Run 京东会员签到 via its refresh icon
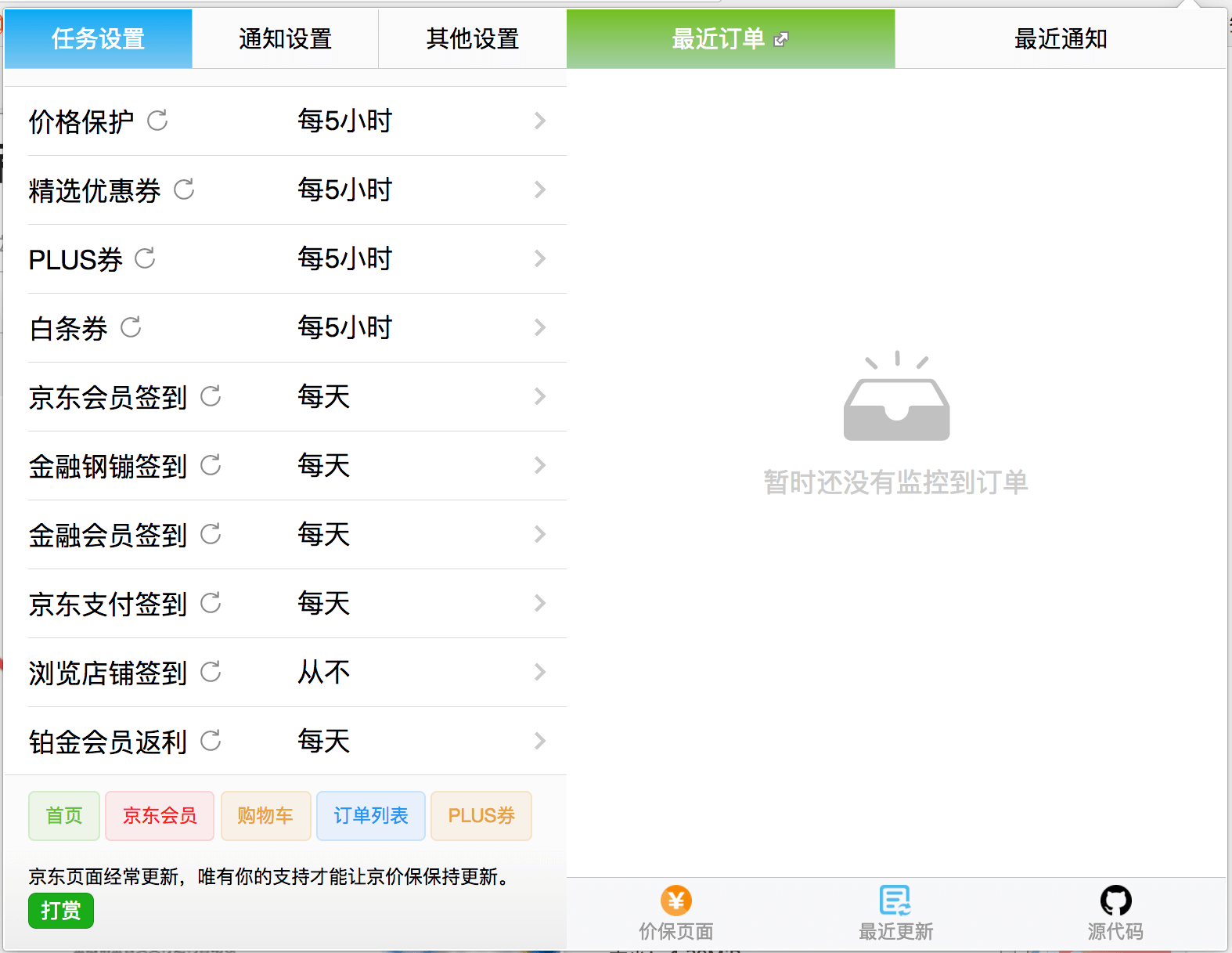Image resolution: width=1232 pixels, height=953 pixels. coord(211,396)
